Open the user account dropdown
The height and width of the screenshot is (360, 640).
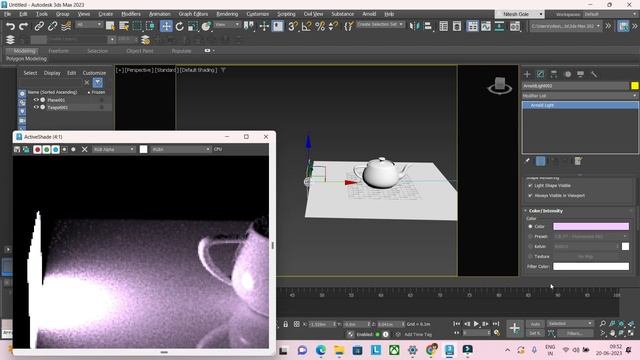pyautogui.click(x=520, y=14)
